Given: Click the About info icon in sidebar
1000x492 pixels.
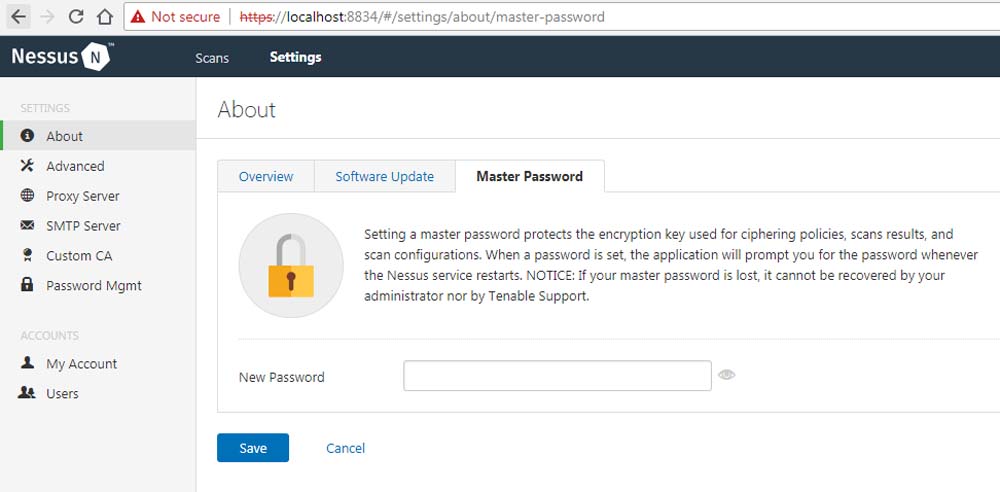Looking at the screenshot, I should pyautogui.click(x=27, y=136).
